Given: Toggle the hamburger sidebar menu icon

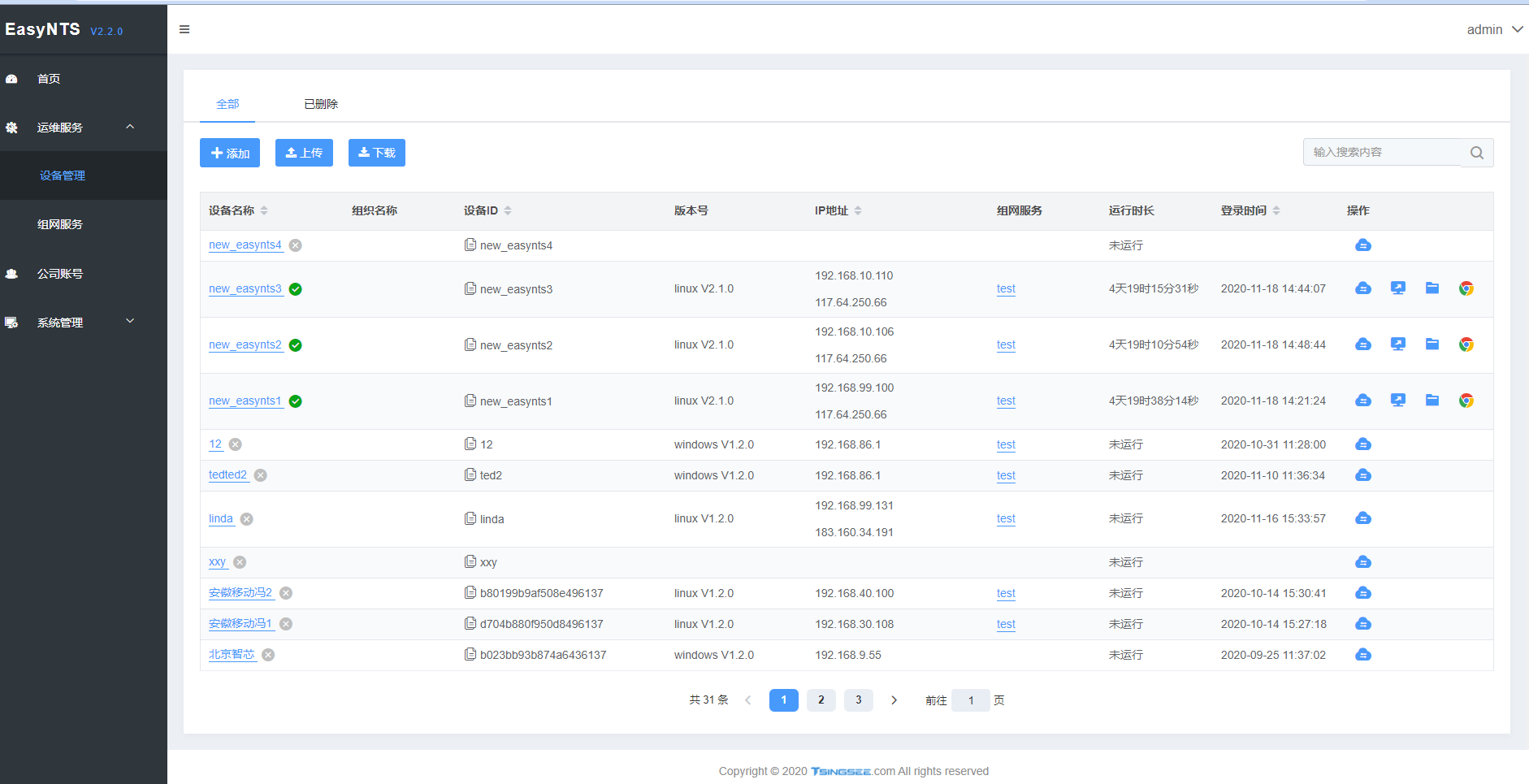Looking at the screenshot, I should (x=184, y=29).
